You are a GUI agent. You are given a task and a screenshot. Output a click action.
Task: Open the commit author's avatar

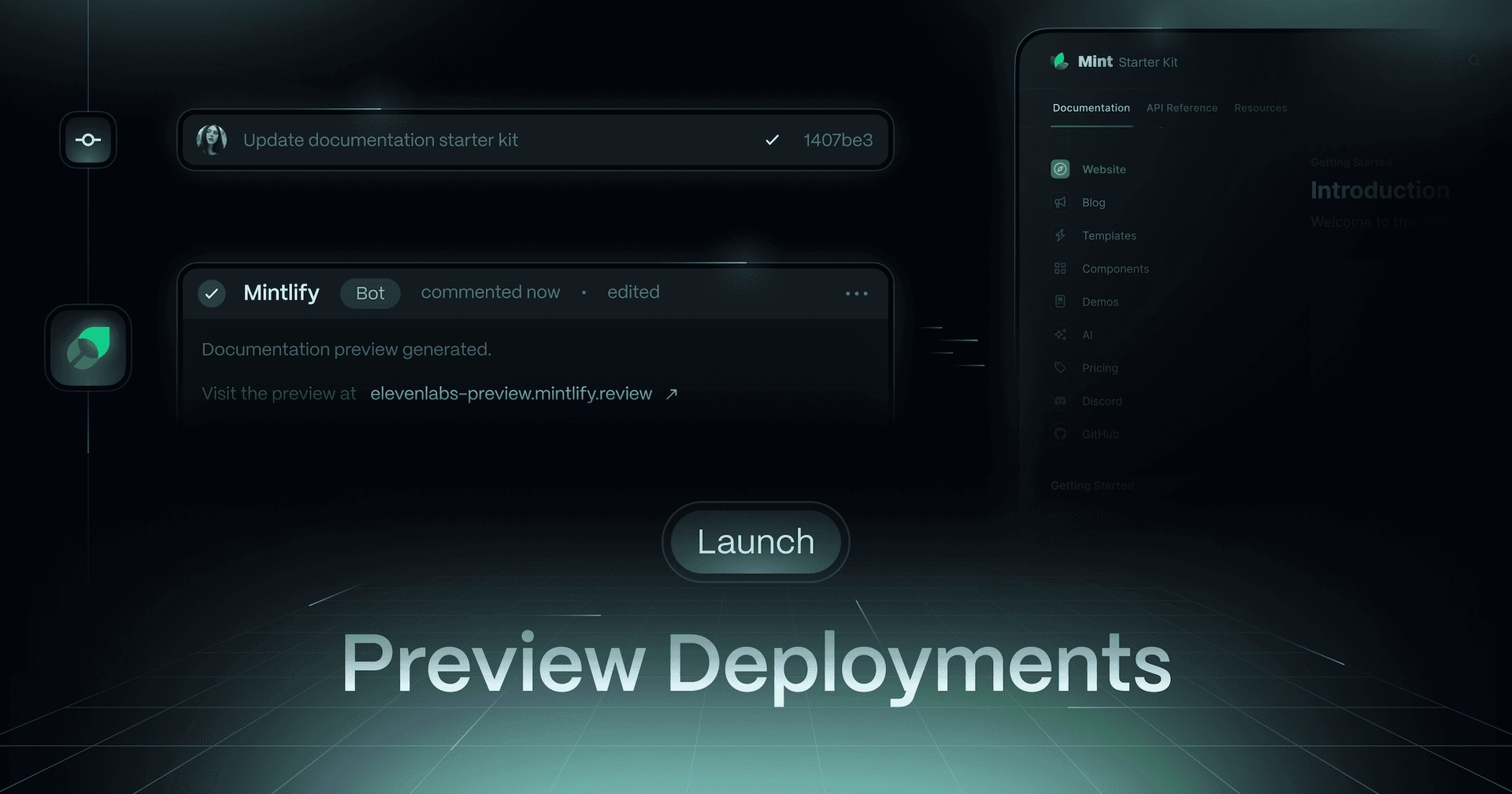pyautogui.click(x=211, y=140)
